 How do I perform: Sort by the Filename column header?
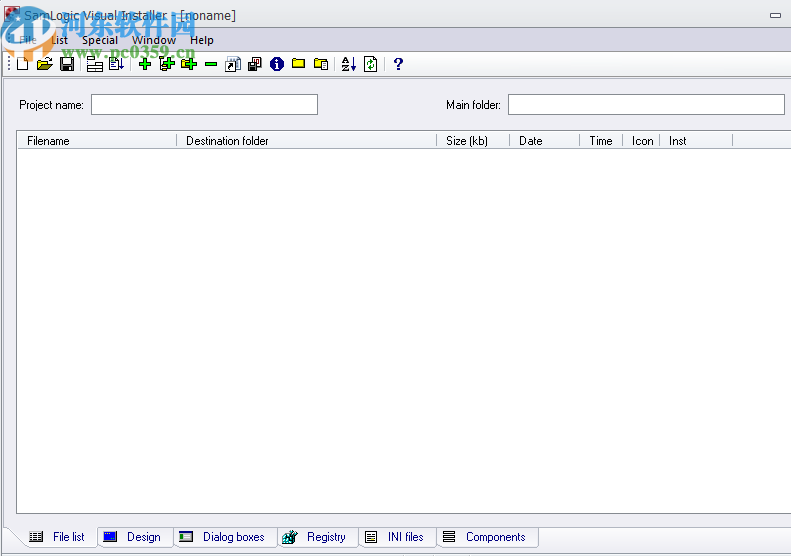pos(97,141)
